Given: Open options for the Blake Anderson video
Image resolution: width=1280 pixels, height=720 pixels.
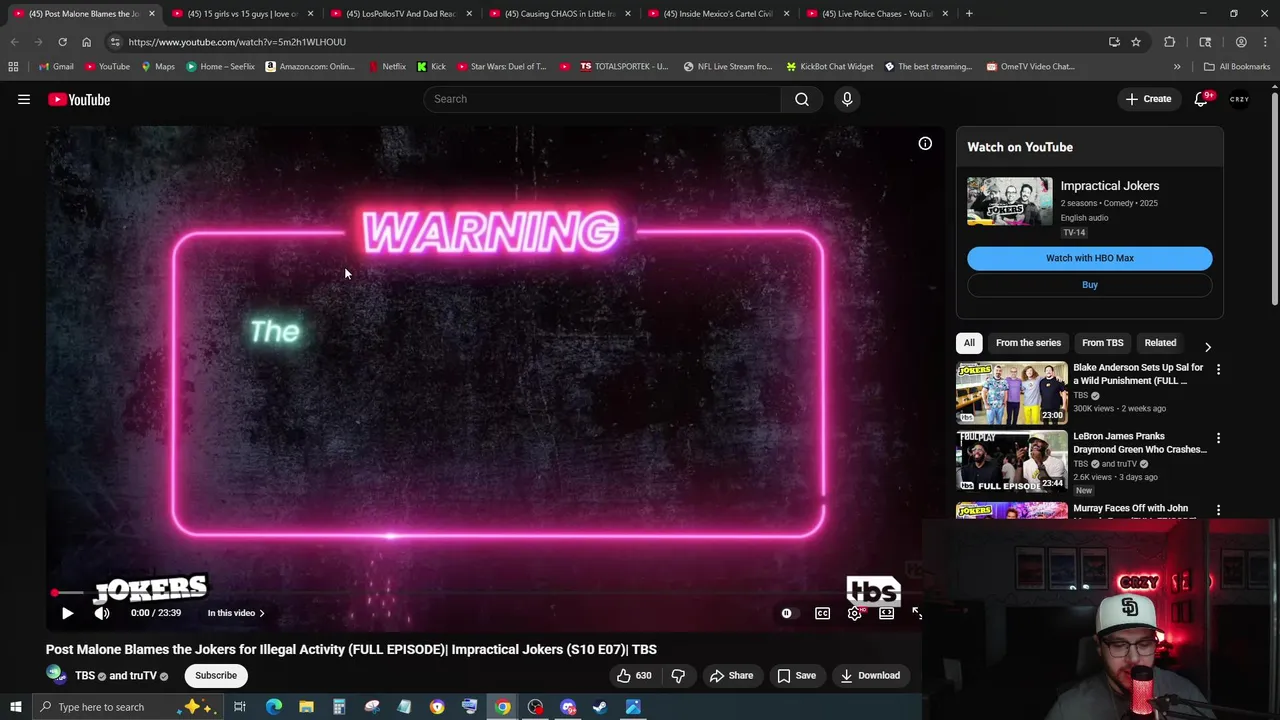Looking at the screenshot, I should click(1218, 369).
